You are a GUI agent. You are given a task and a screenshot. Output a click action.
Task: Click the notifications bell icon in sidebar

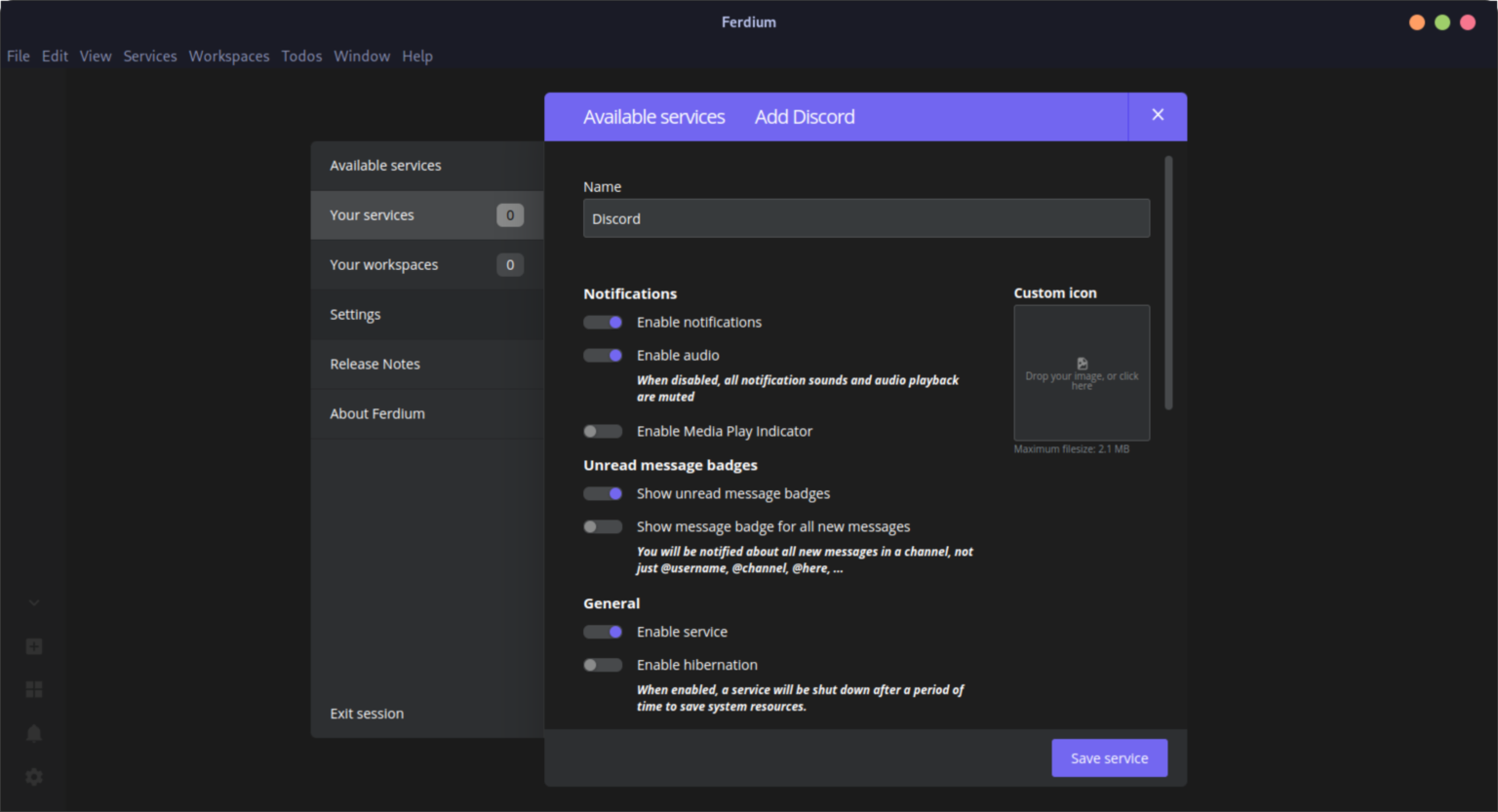[x=33, y=732]
